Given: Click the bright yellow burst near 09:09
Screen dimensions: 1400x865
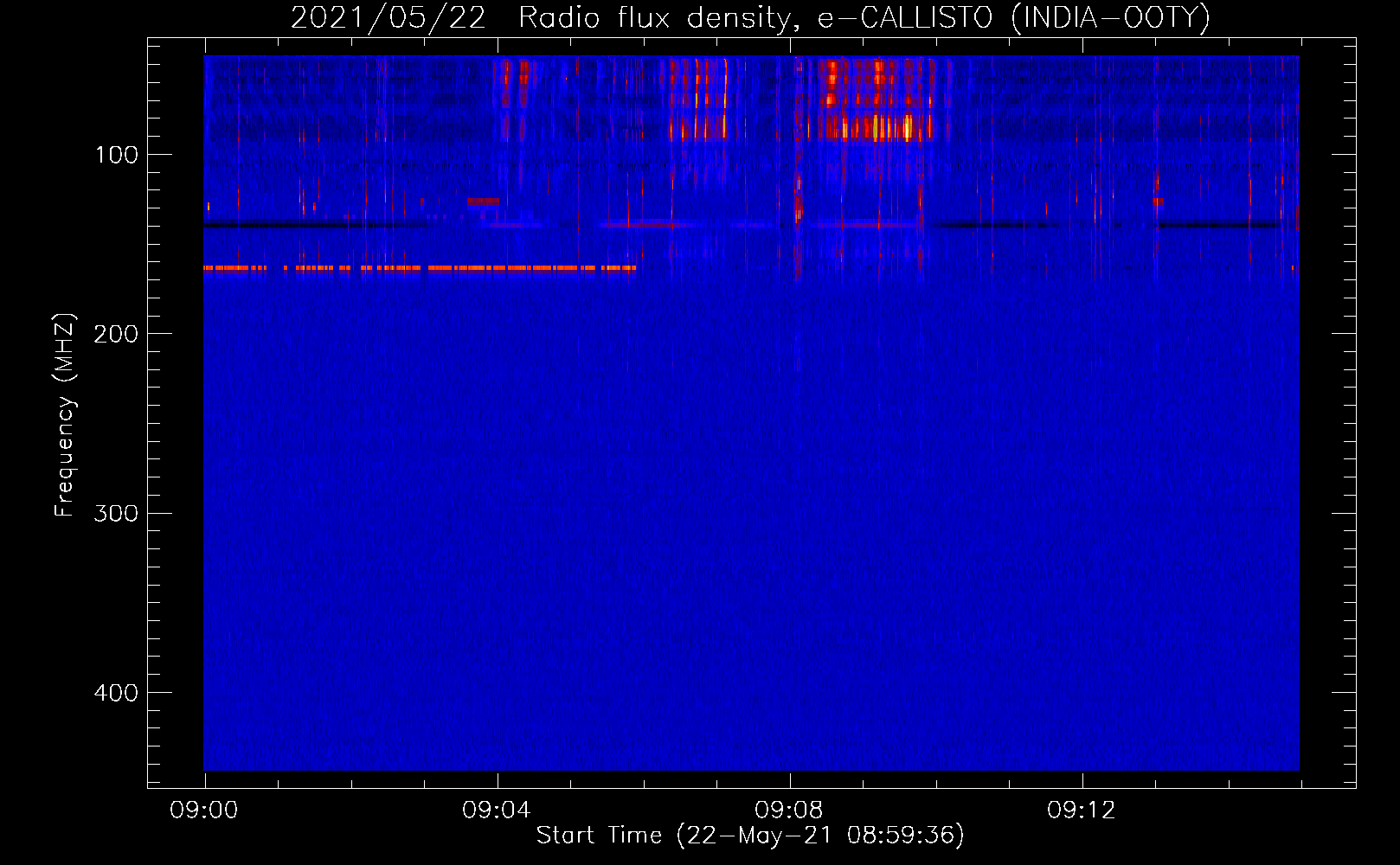Looking at the screenshot, I should point(906,128).
